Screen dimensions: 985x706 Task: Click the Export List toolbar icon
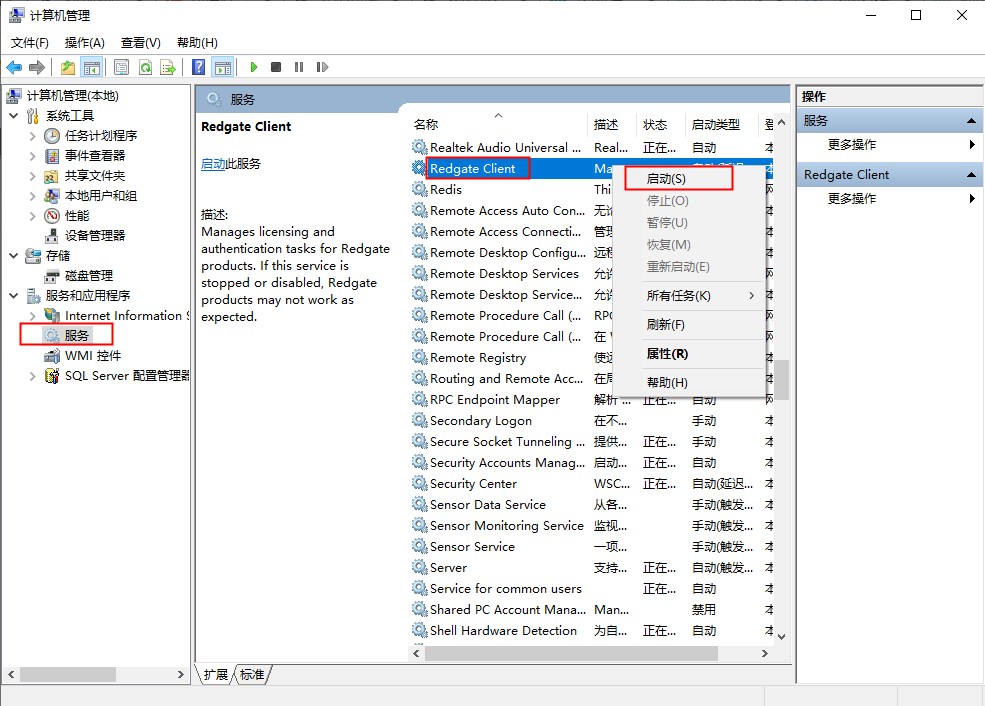pyautogui.click(x=168, y=67)
